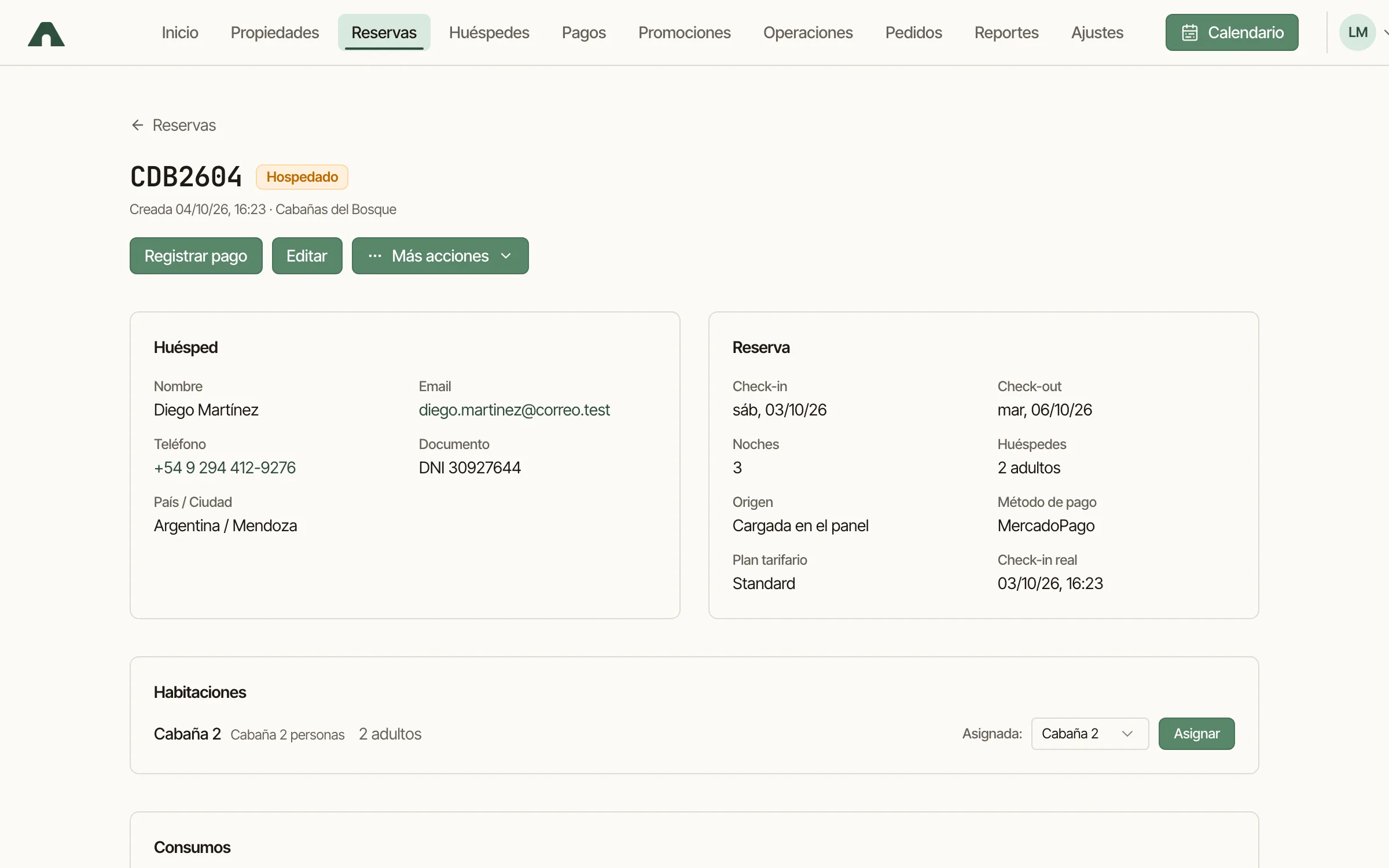The height and width of the screenshot is (868, 1389).
Task: Select the Reservas nav tab
Action: point(384,32)
